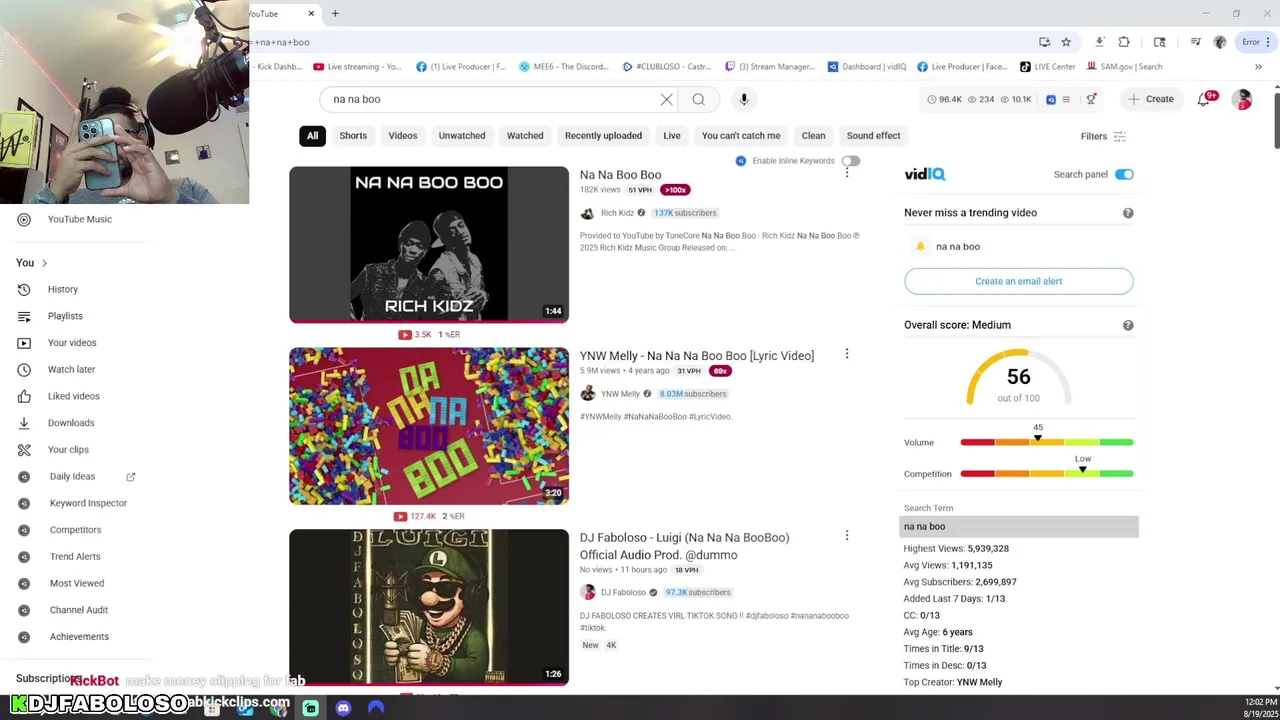This screenshot has height=720, width=1280.
Task: Click the Competition score bar
Action: point(1047,474)
